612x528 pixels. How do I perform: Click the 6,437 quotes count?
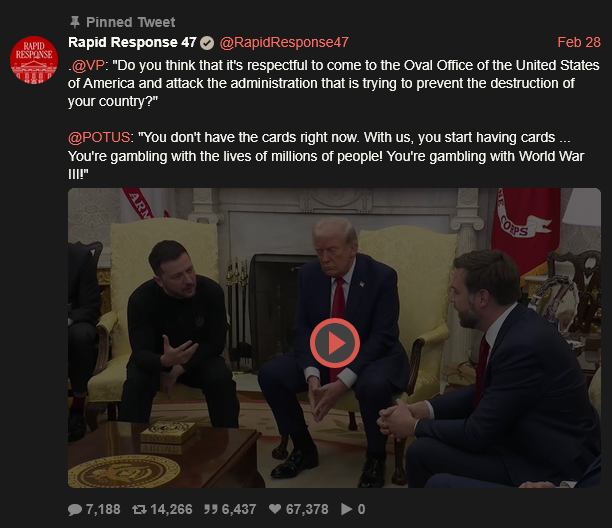(x=239, y=509)
